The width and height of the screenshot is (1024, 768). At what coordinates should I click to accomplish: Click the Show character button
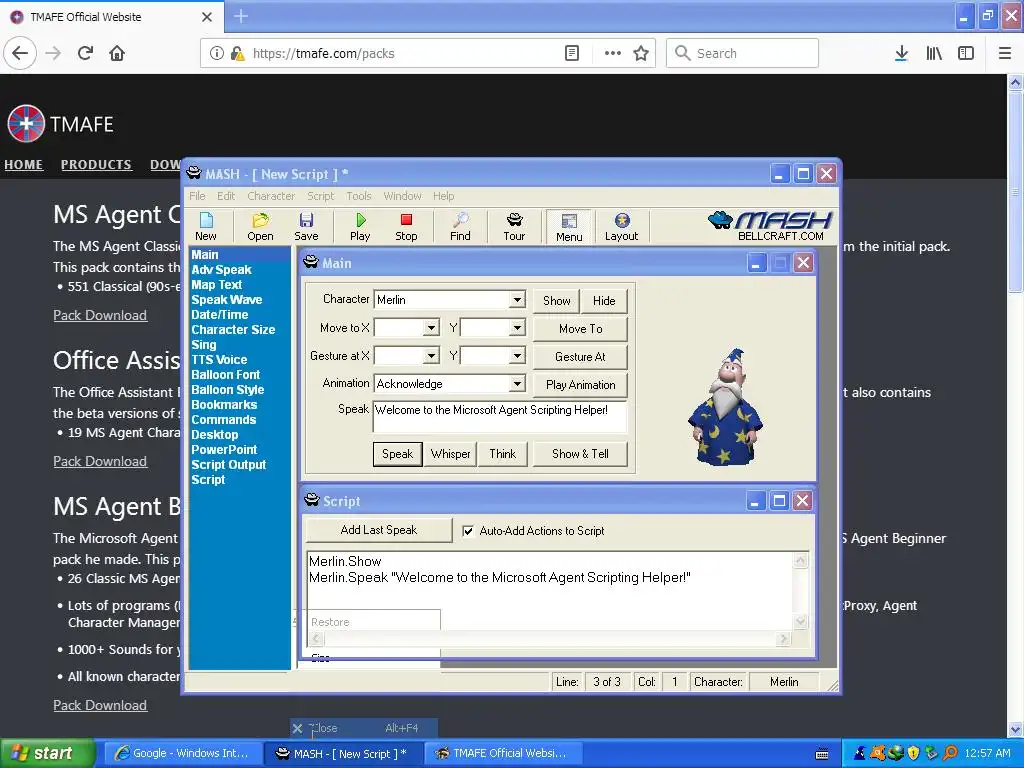[x=556, y=300]
